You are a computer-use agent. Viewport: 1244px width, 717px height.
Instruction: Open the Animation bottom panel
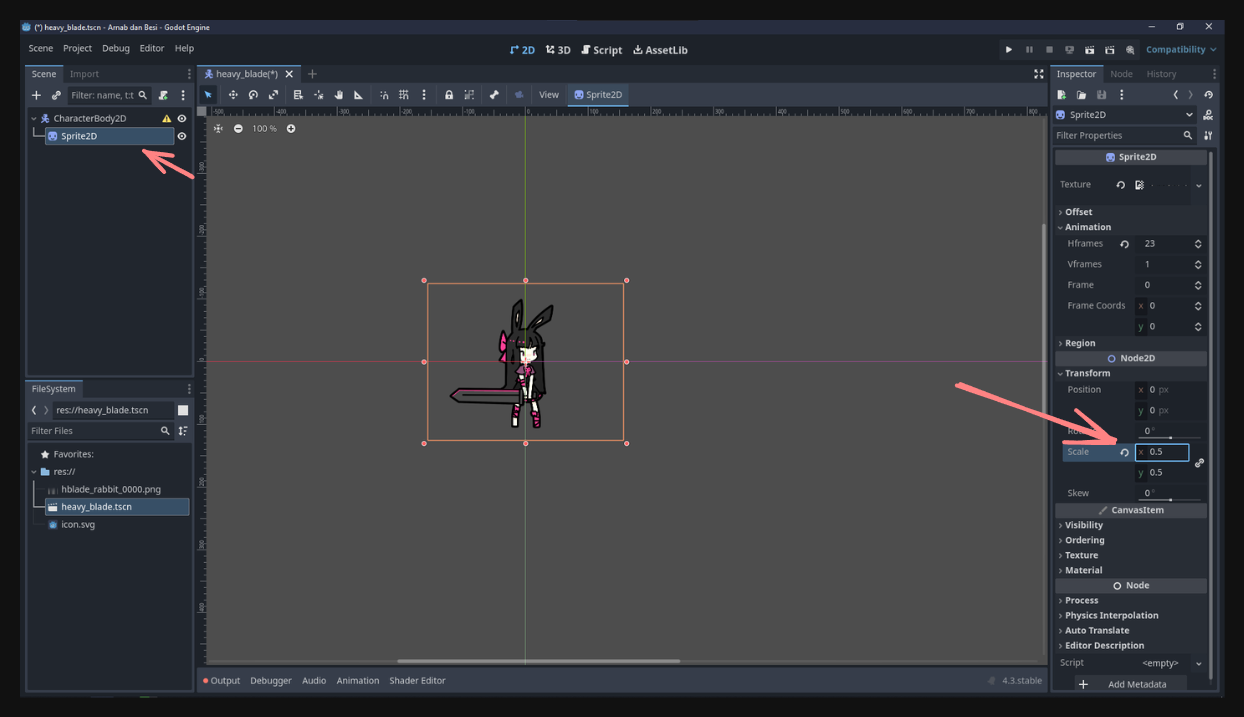(358, 681)
